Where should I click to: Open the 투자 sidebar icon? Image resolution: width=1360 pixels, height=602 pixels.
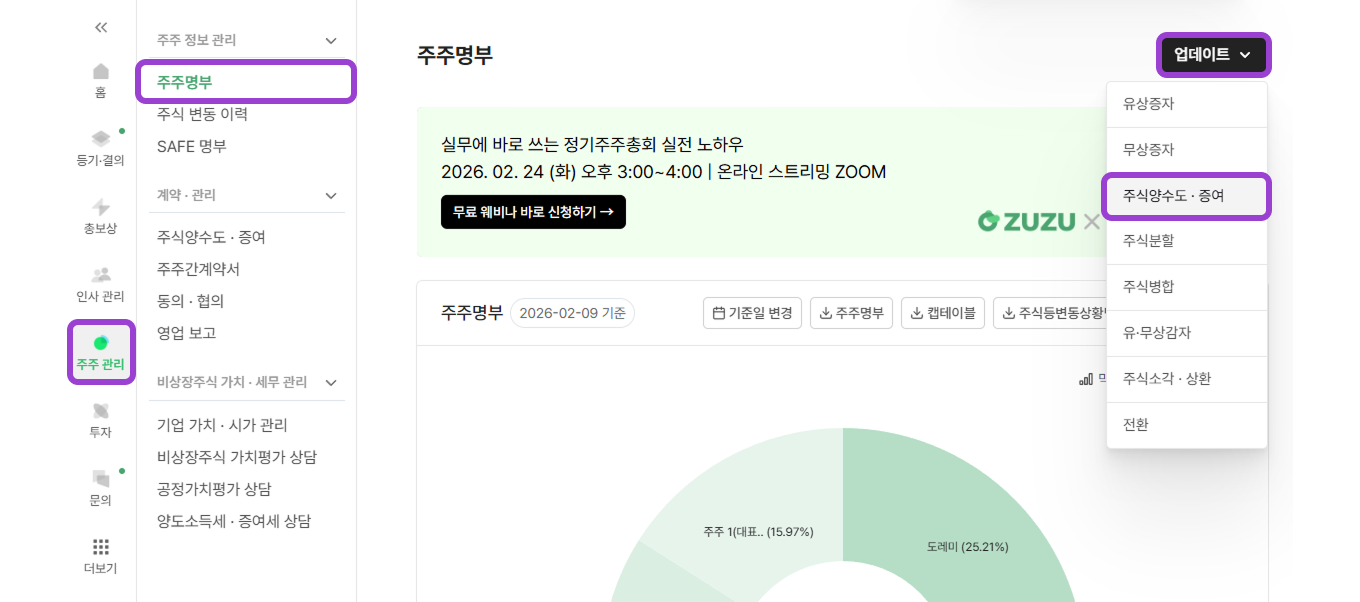point(100,410)
